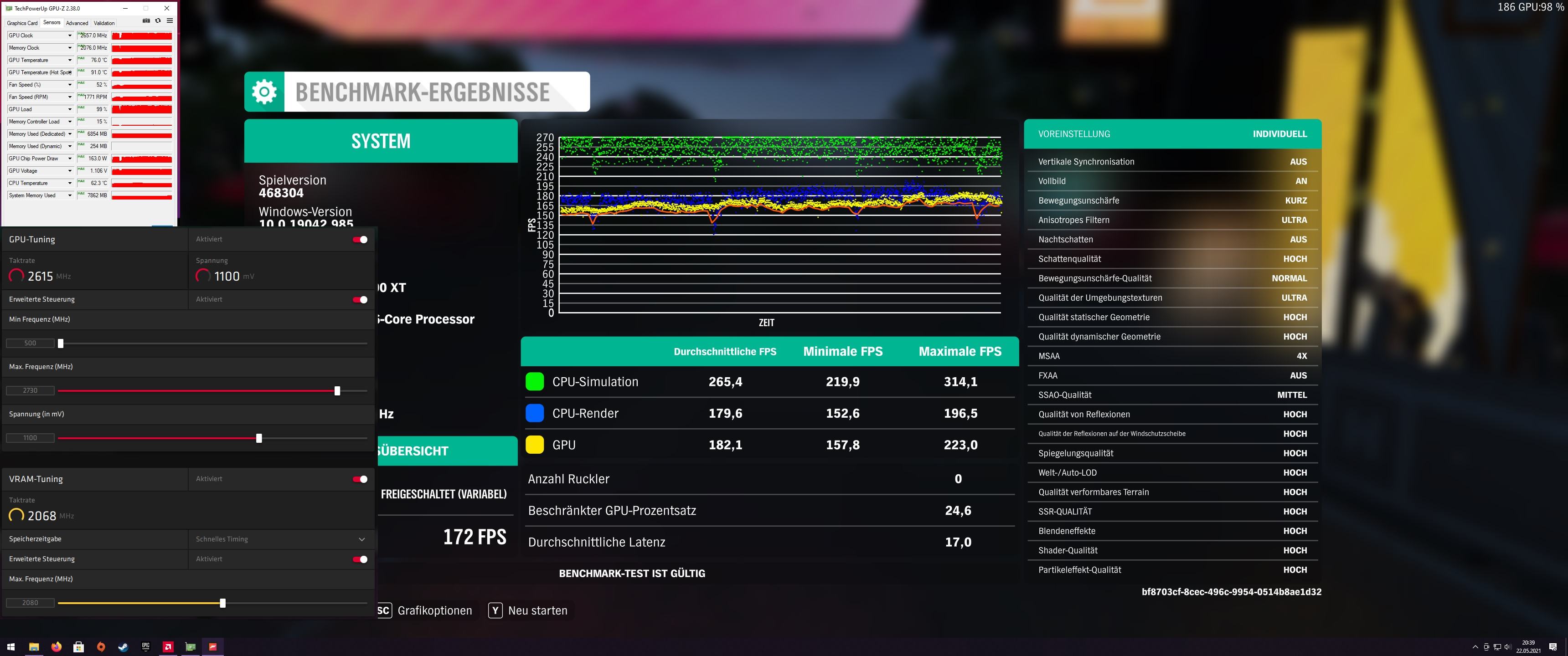Take a GPU-Z screenshot with camera icon
The width and height of the screenshot is (1568, 656).
(146, 20)
